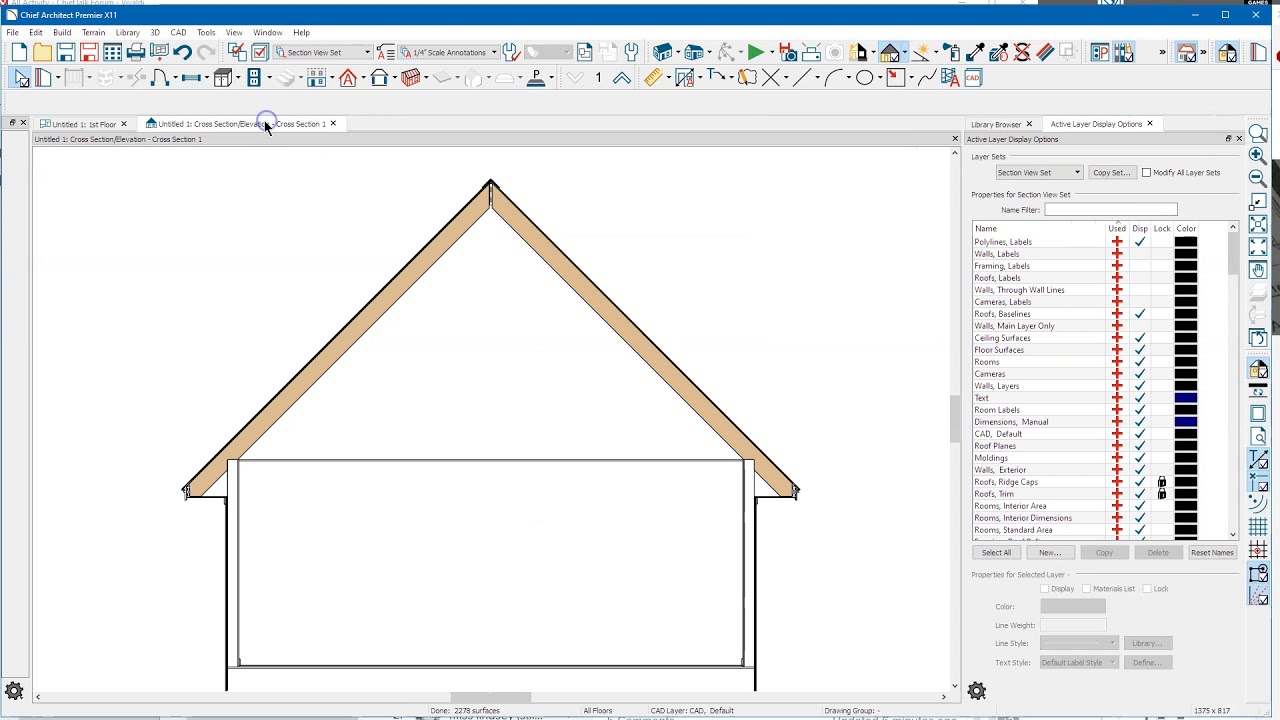
Task: Save the plan with the blue disk icon
Action: [x=66, y=53]
